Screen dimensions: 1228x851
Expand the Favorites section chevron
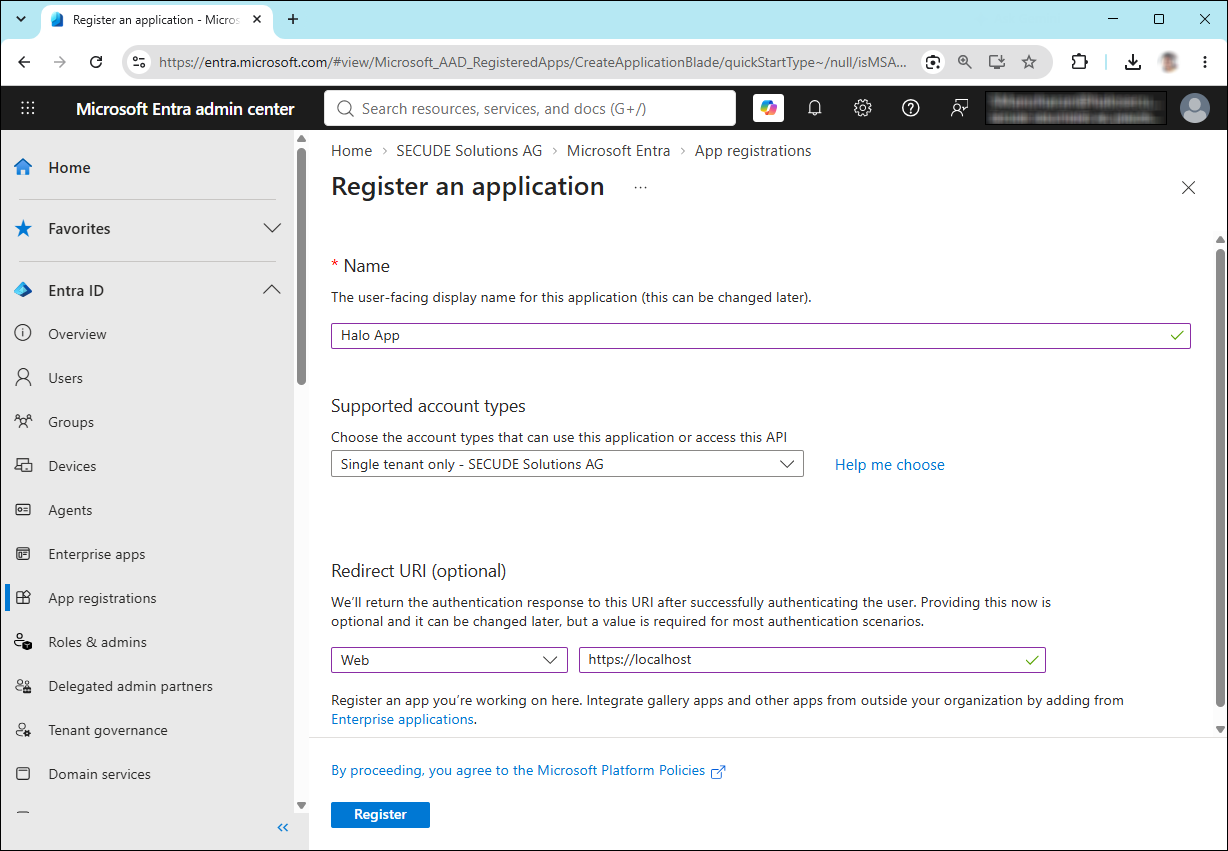(272, 228)
